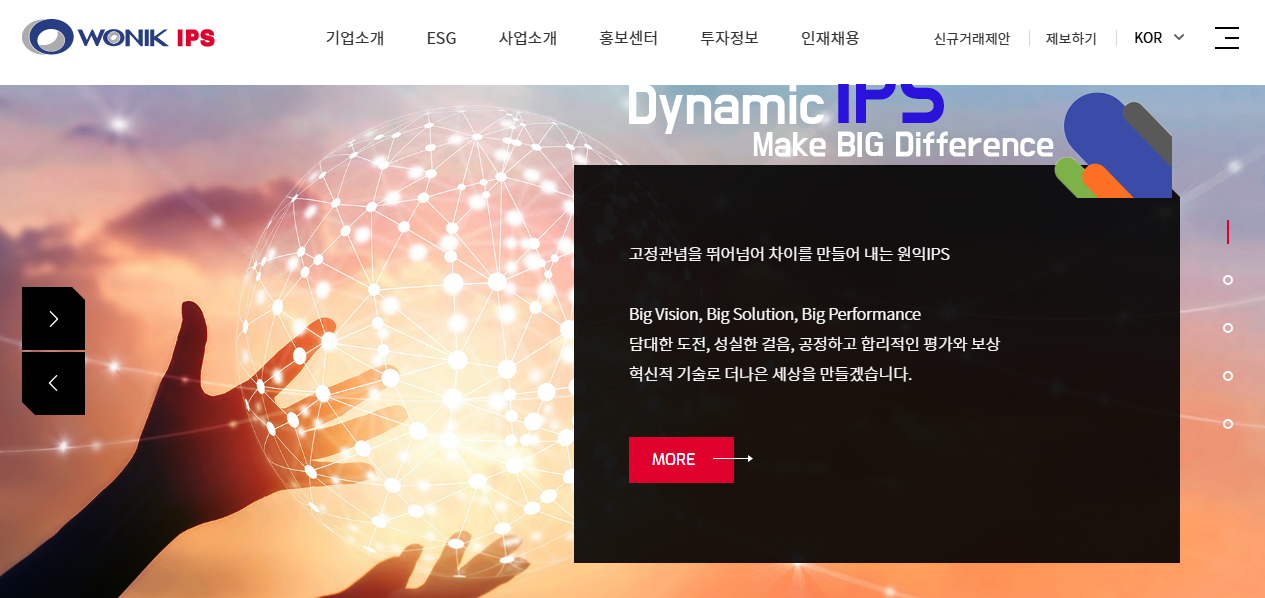Select the active first slide indicator
The height and width of the screenshot is (598, 1265).
[x=1228, y=232]
